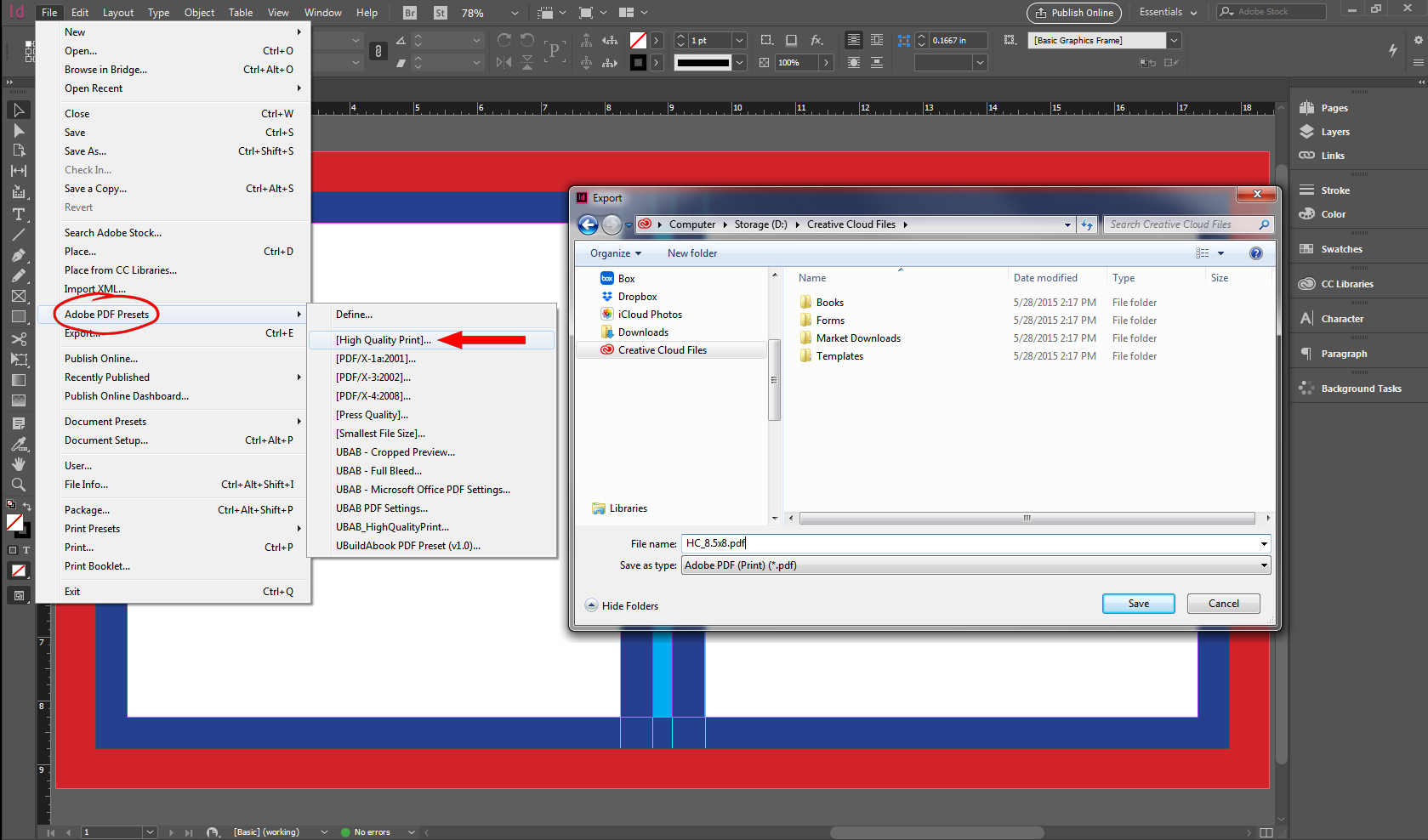1428x840 pixels.
Task: Select the Gap tool
Action: tap(19, 171)
